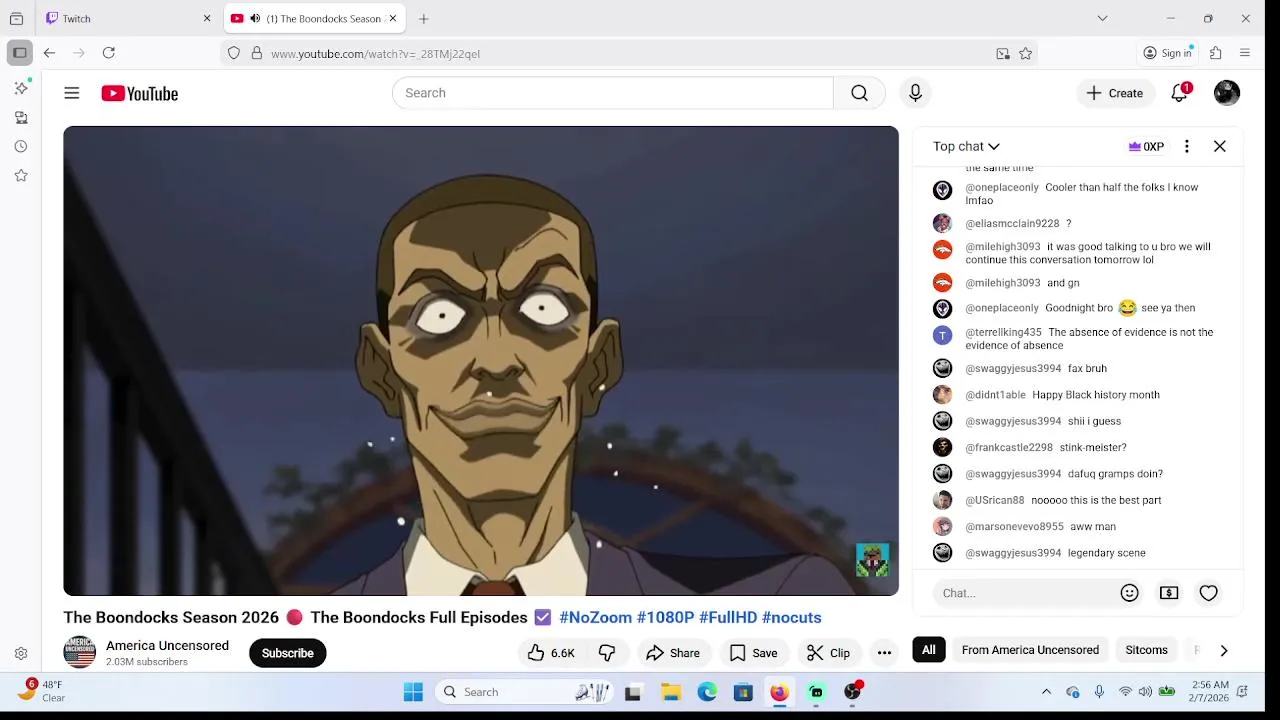
Task: Select the Sitcoms filter chip
Action: pyautogui.click(x=1146, y=650)
